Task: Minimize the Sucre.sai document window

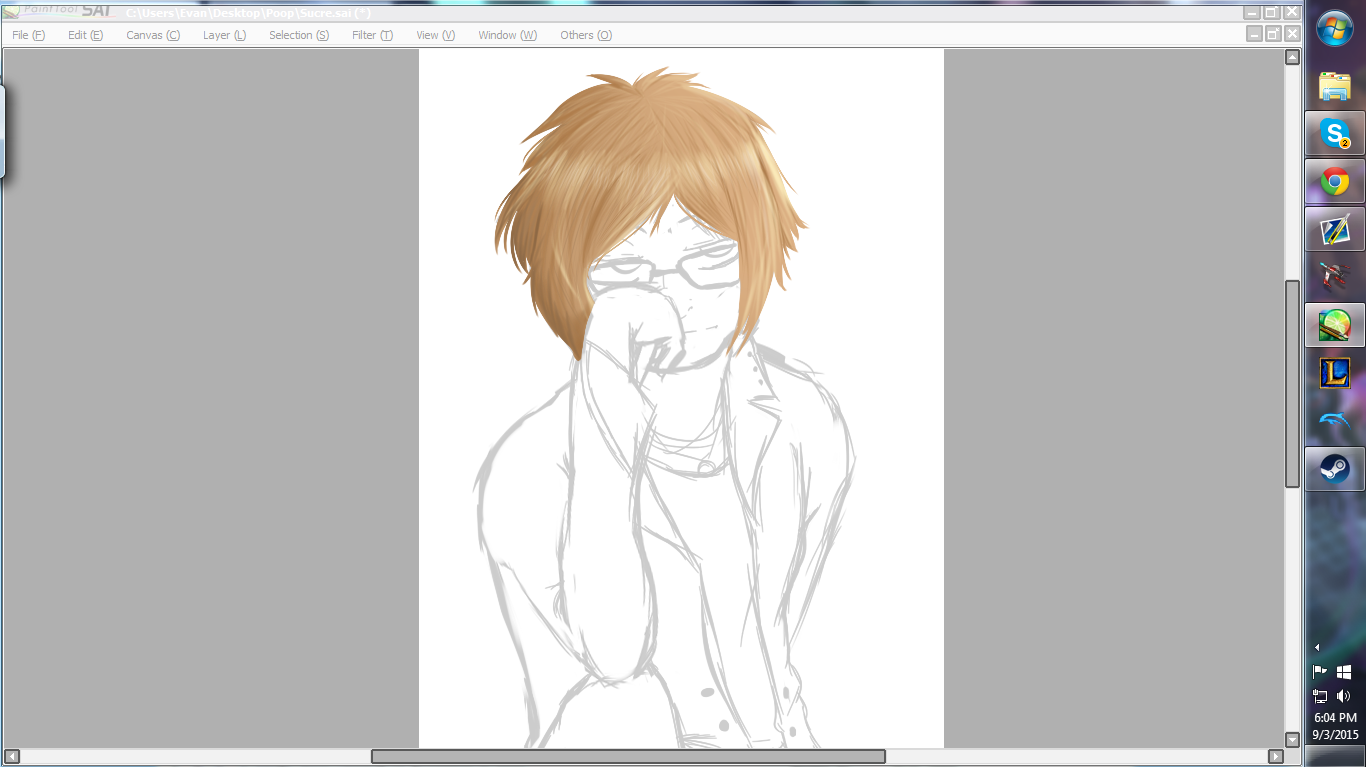Action: tap(1254, 34)
